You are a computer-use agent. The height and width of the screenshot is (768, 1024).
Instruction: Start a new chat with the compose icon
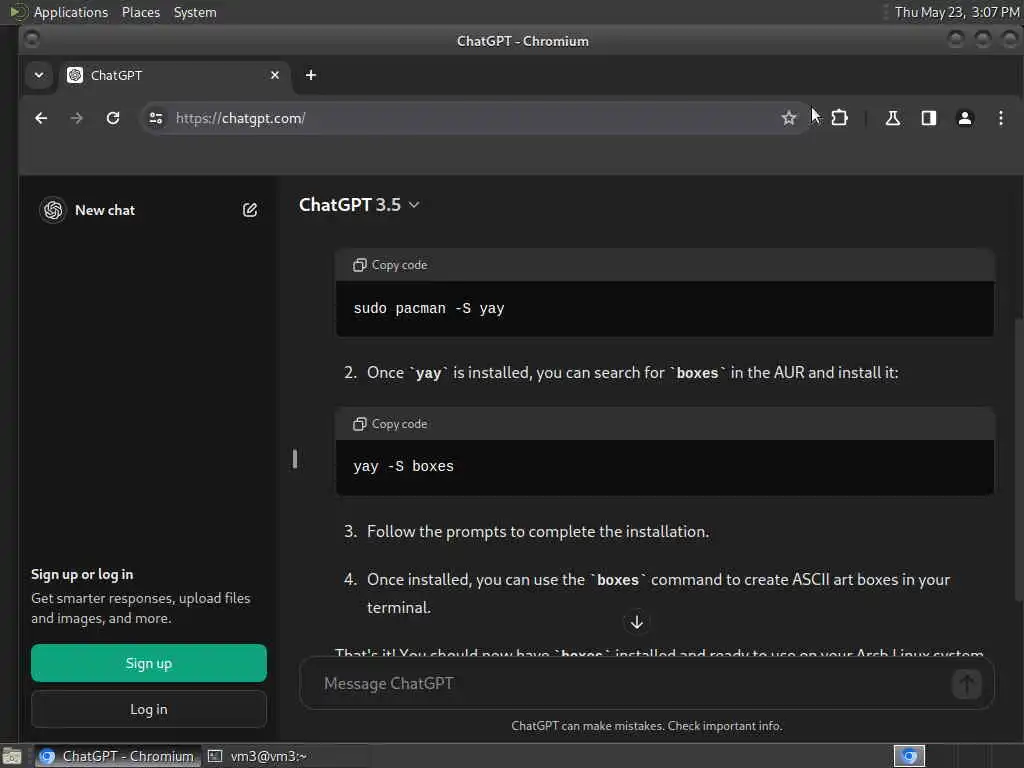point(249,210)
